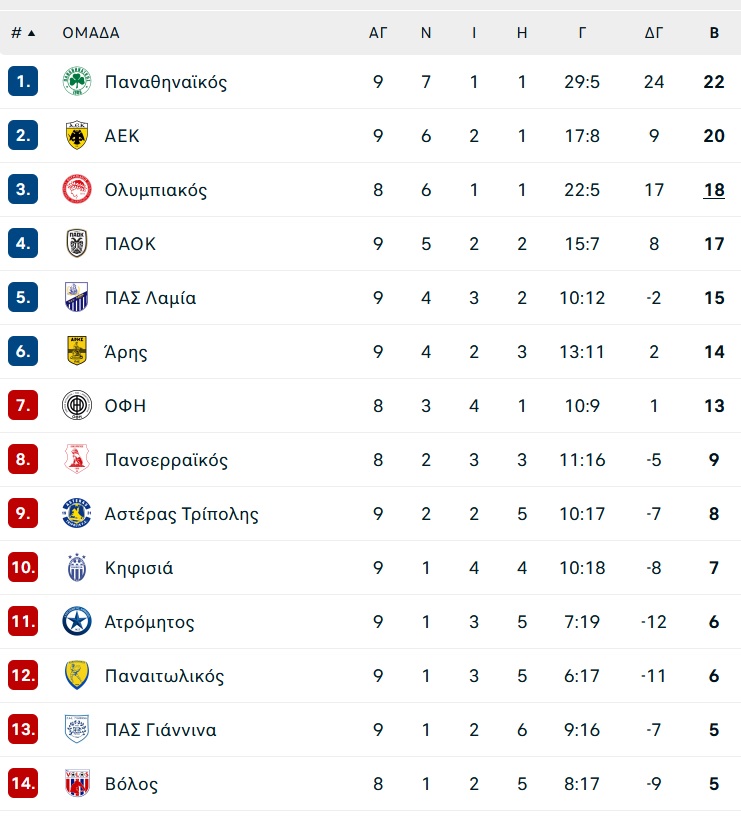Toggle the sort arrow beside the # header
The width and height of the screenshot is (741, 818).
[x=31, y=33]
